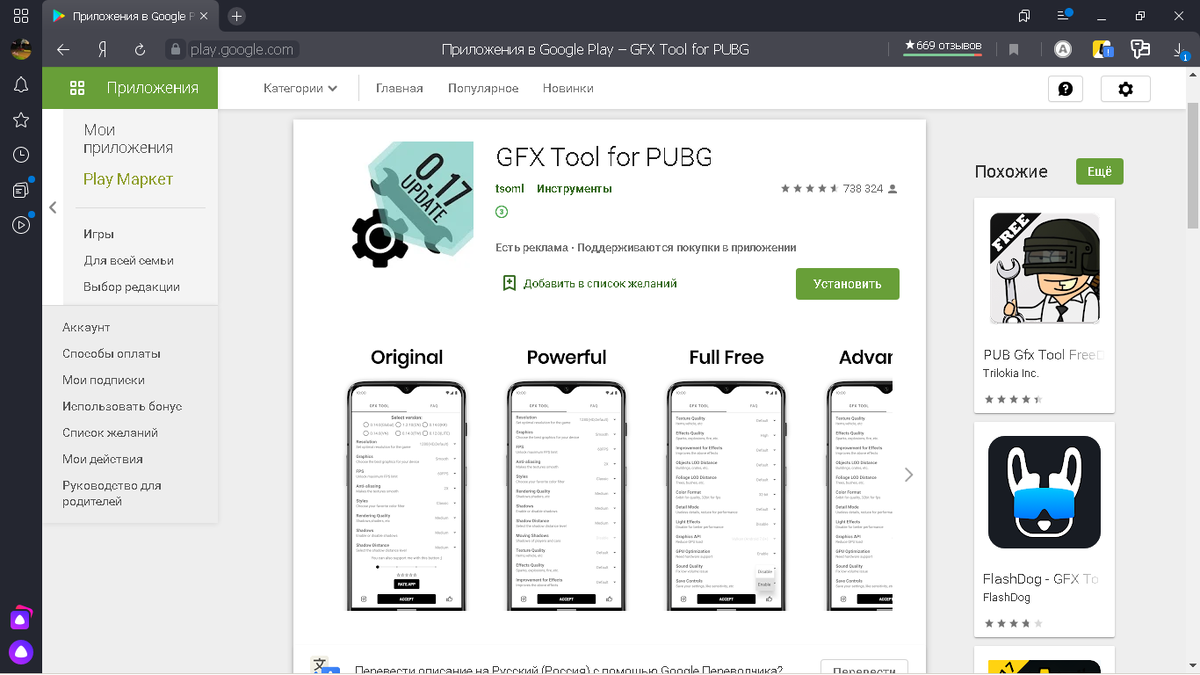Screen dimensions: 1200x675
Task: Open Список желаний link
Action: pyautogui.click(x=110, y=432)
